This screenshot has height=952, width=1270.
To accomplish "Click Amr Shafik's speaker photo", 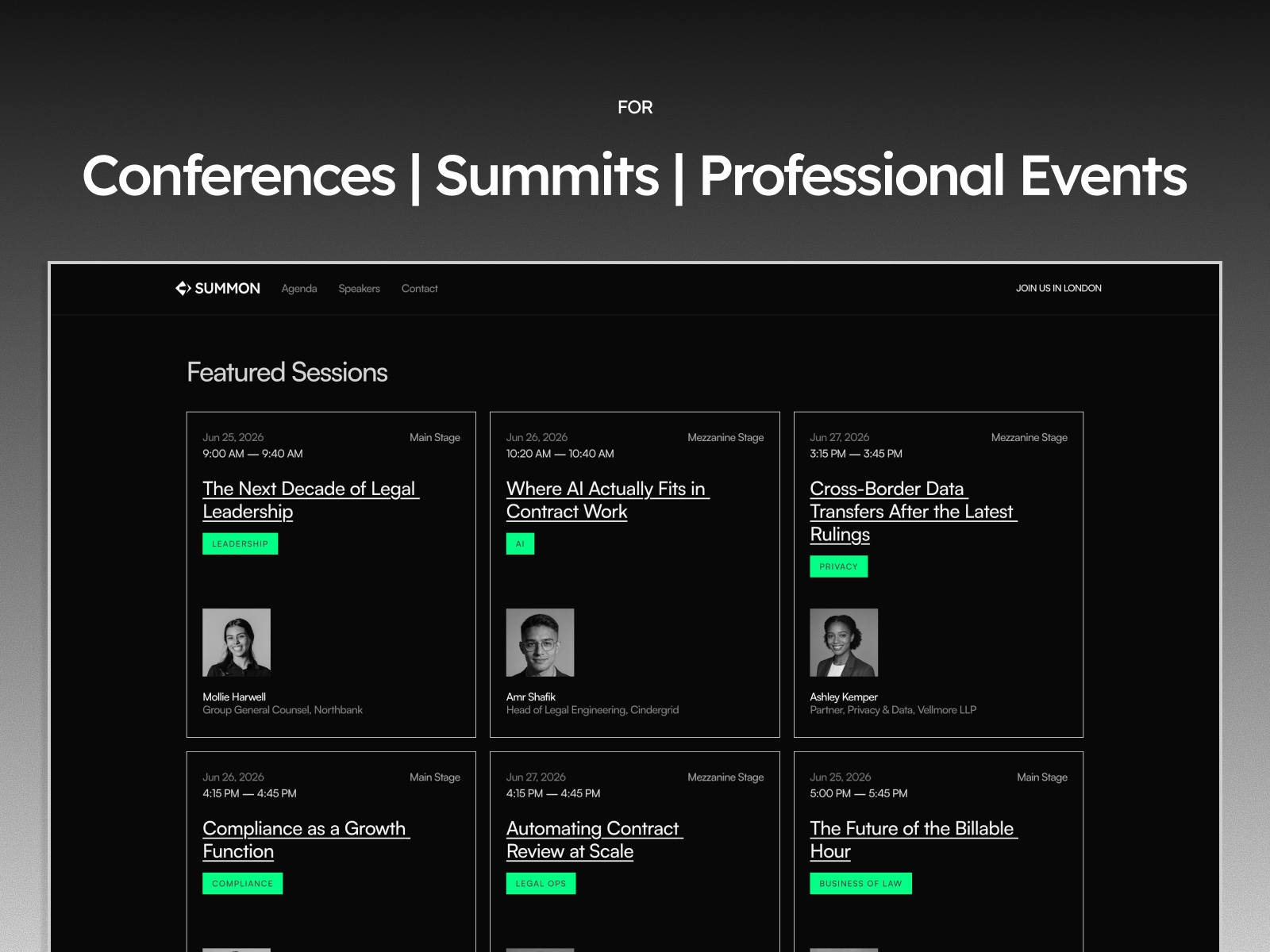I will click(x=541, y=643).
